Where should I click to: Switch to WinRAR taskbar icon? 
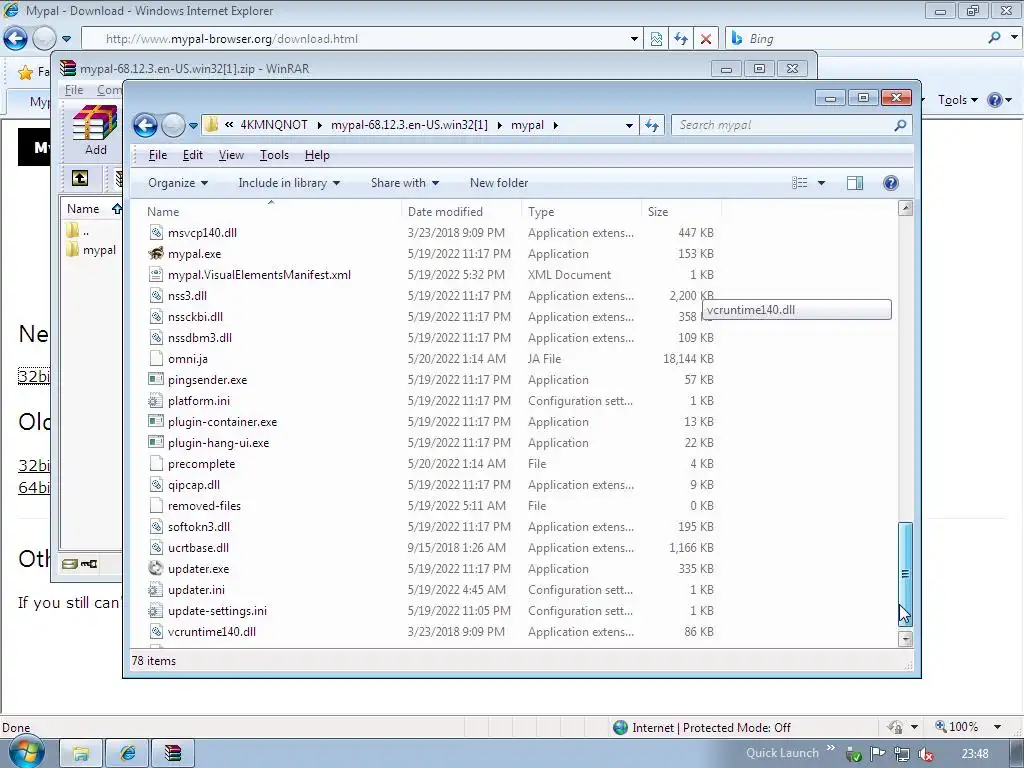point(173,753)
